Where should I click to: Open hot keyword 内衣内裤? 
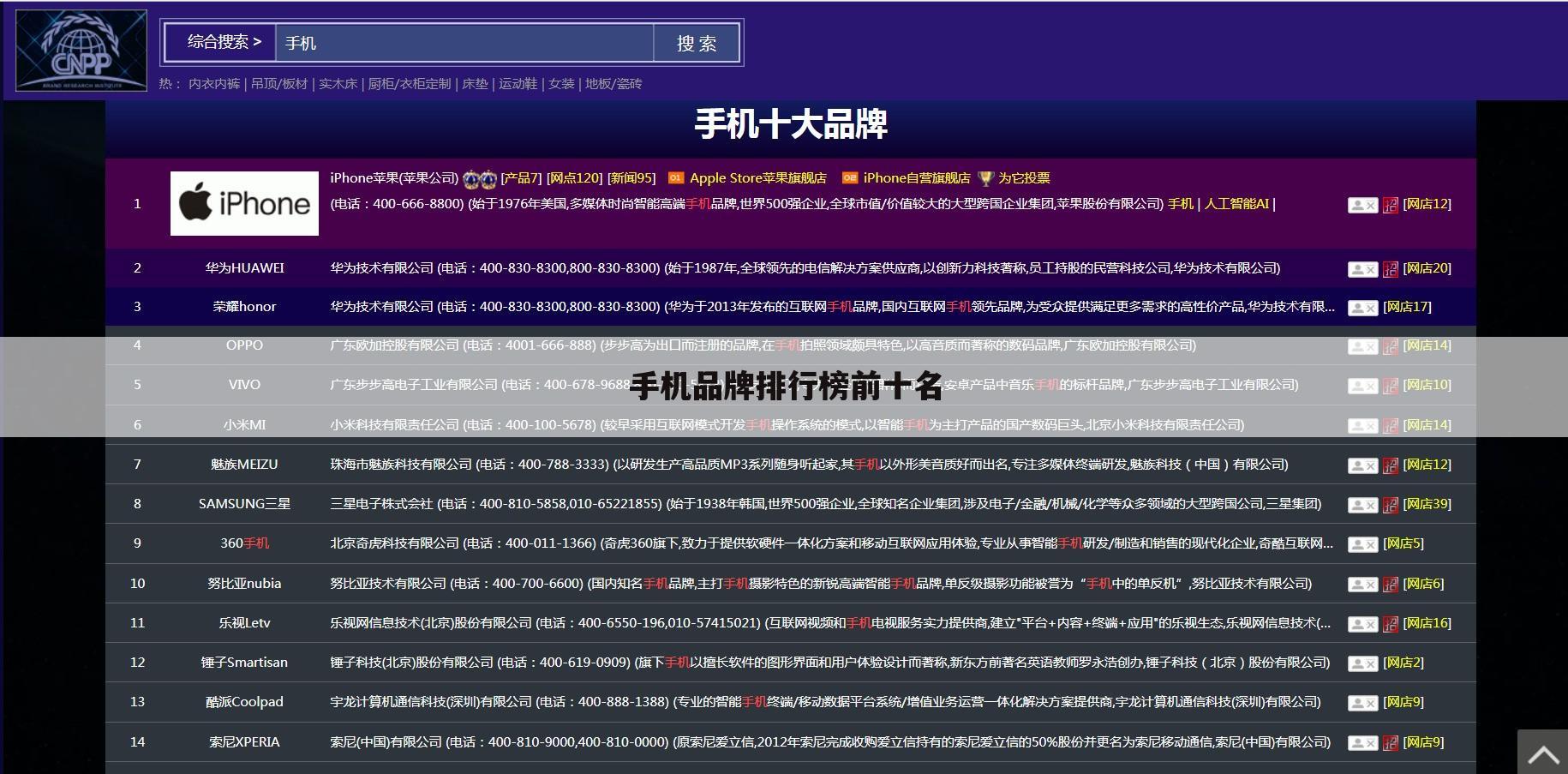tap(214, 84)
